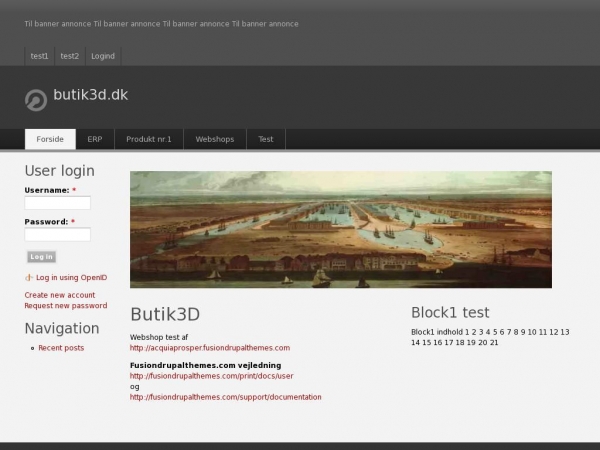Open the acquiaprosper.fusiondrupalthemes.com link
This screenshot has height=450, width=600.
coord(210,348)
